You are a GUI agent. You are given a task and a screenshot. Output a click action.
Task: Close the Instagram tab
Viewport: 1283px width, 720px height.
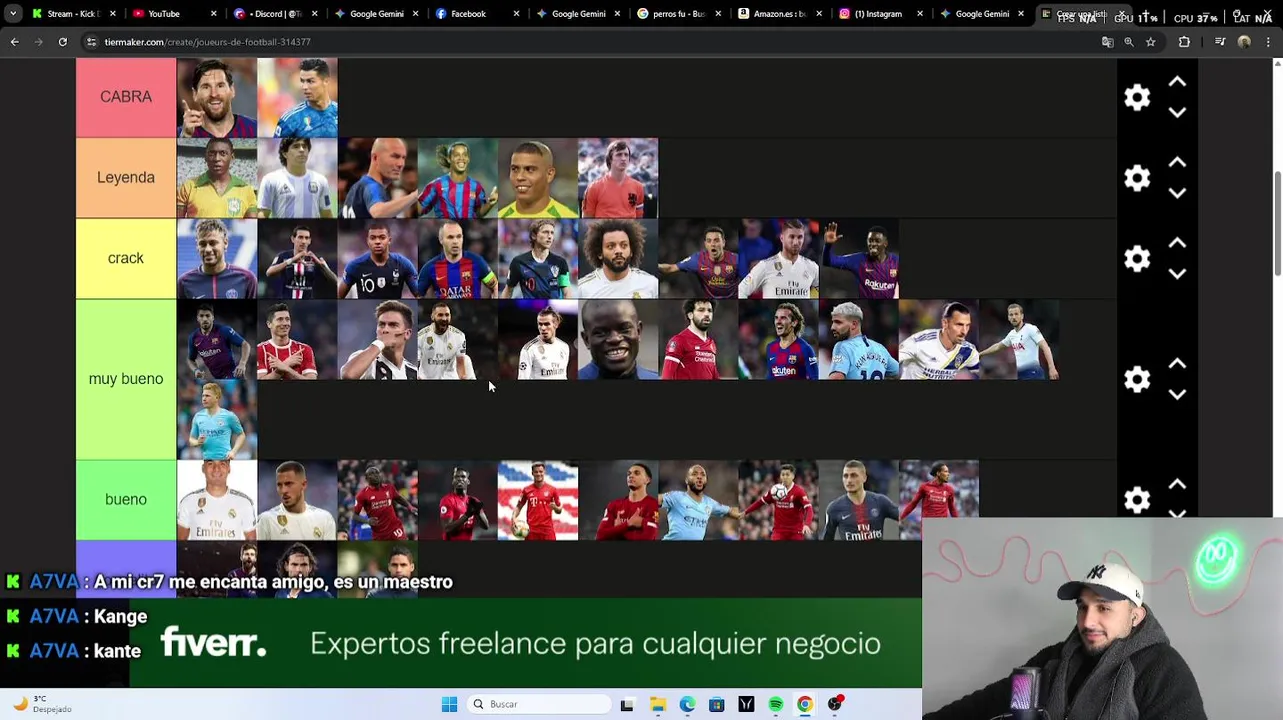pos(920,14)
